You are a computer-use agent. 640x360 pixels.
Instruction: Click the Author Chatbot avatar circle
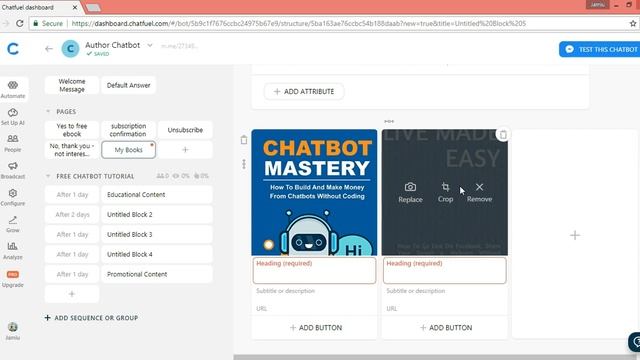point(70,49)
